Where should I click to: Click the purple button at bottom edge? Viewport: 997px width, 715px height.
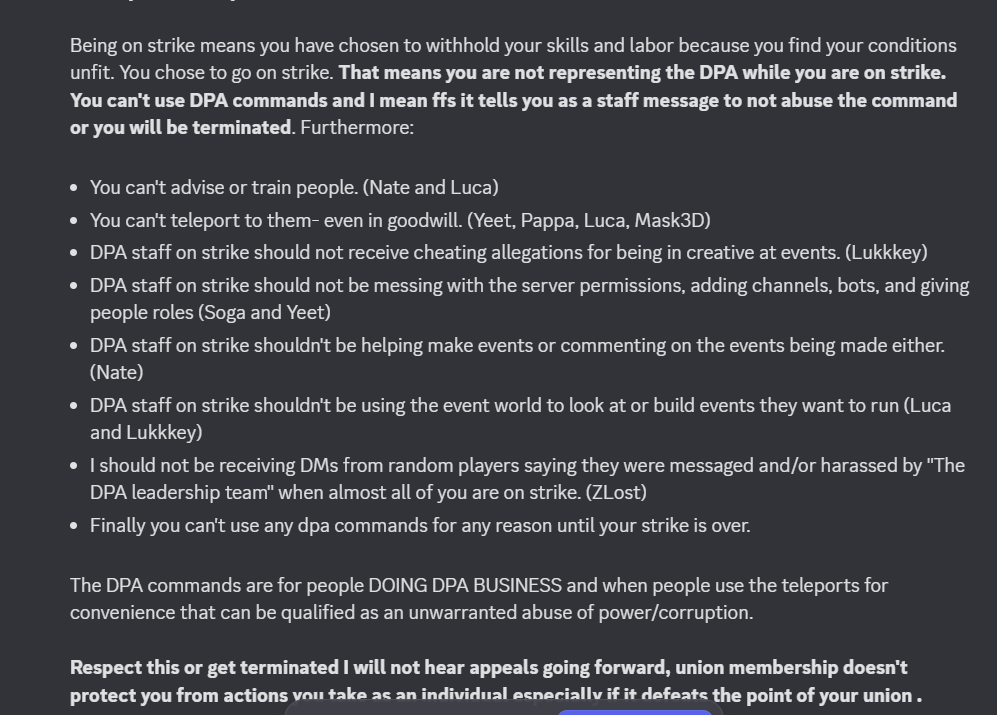[x=635, y=712]
